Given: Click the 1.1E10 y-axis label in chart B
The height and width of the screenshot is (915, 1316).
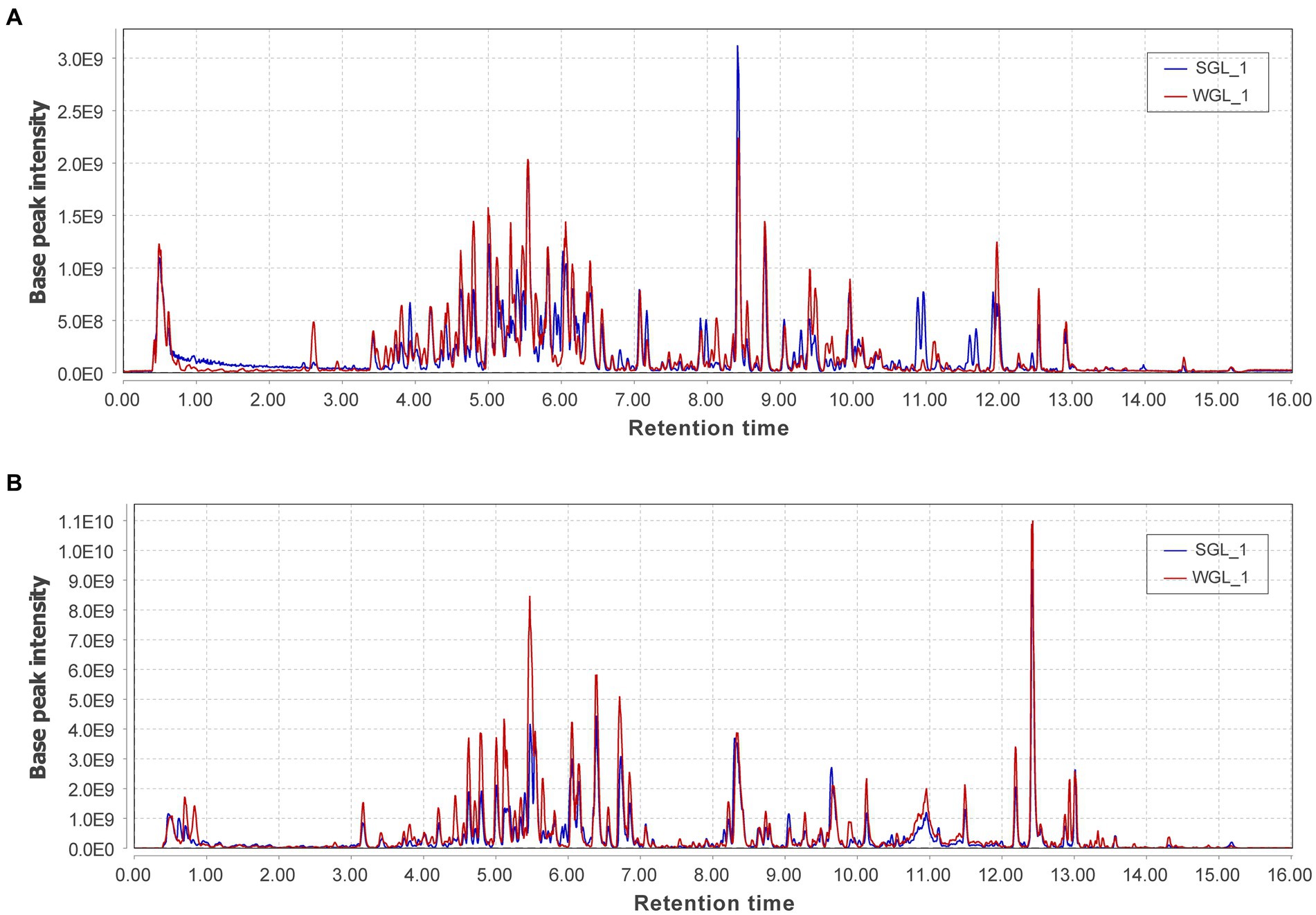Looking at the screenshot, I should pos(85,521).
